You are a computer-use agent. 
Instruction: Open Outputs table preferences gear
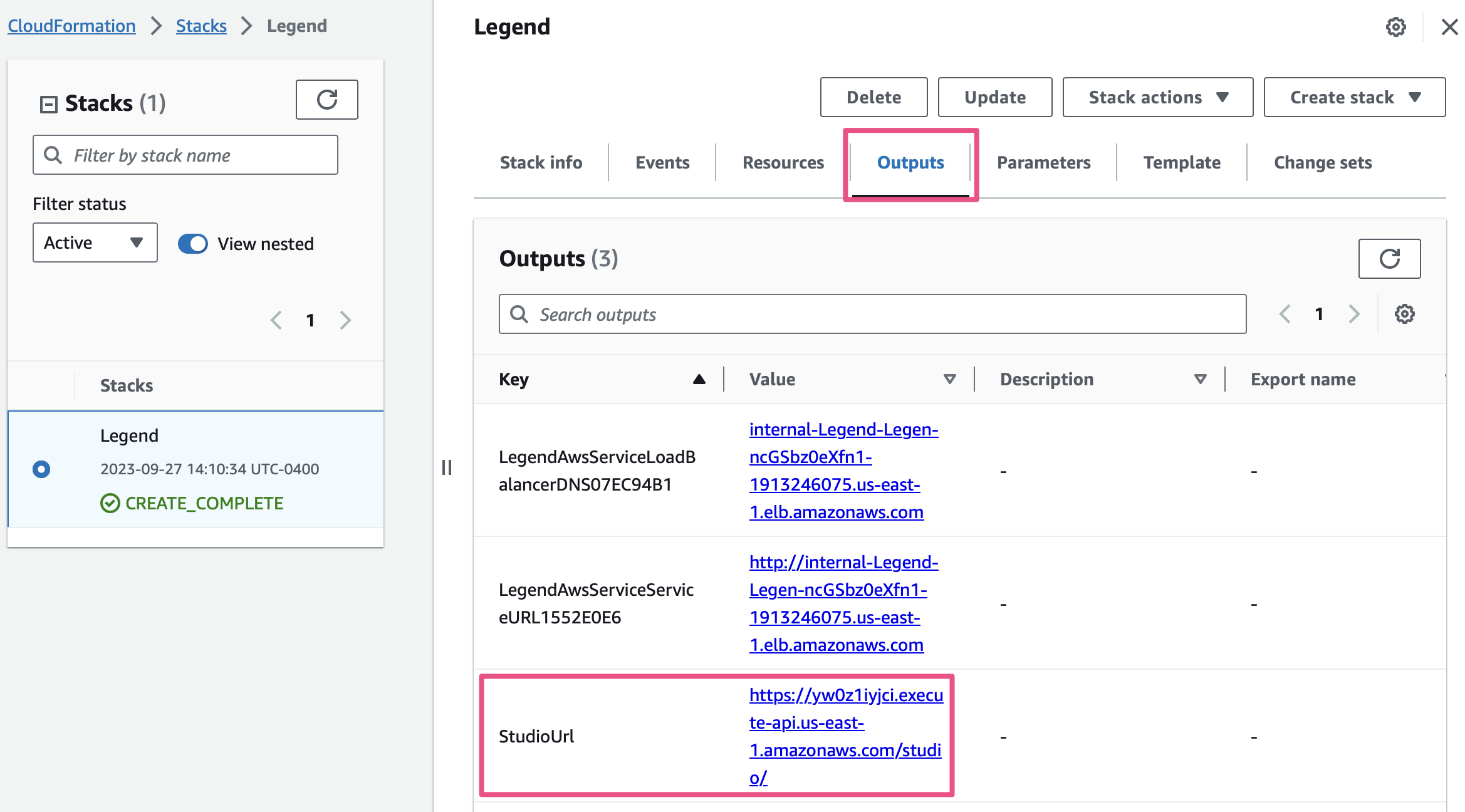(1404, 314)
